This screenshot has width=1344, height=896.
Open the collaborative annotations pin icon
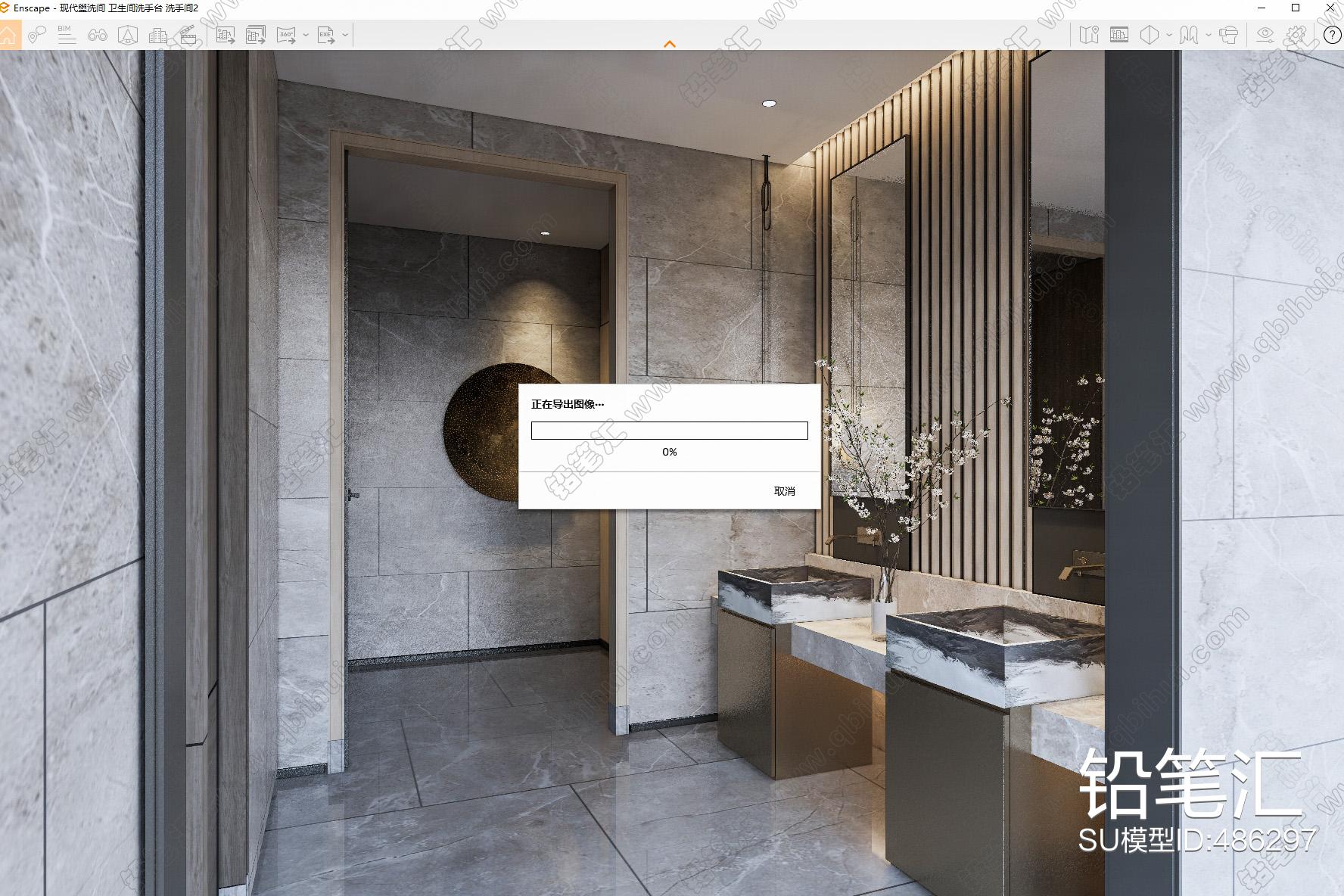[x=37, y=35]
